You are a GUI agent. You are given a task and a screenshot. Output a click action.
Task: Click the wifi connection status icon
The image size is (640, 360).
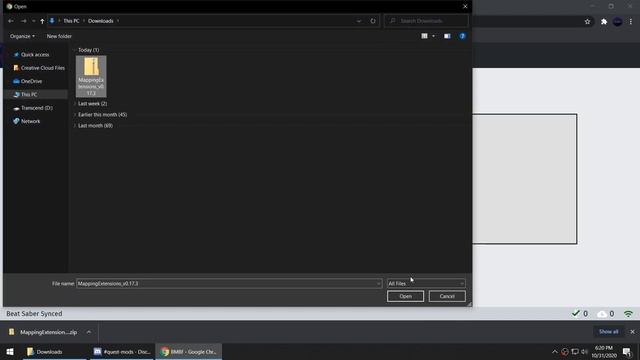[628, 314]
